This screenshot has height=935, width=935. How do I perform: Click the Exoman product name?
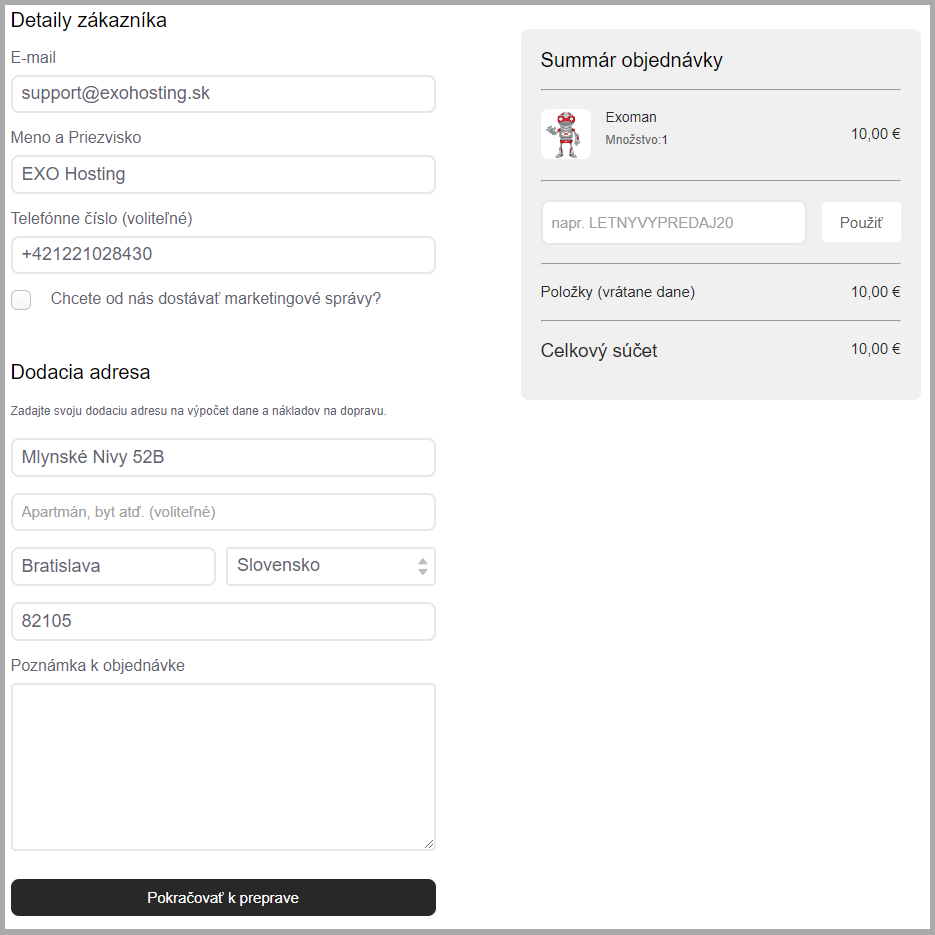631,117
